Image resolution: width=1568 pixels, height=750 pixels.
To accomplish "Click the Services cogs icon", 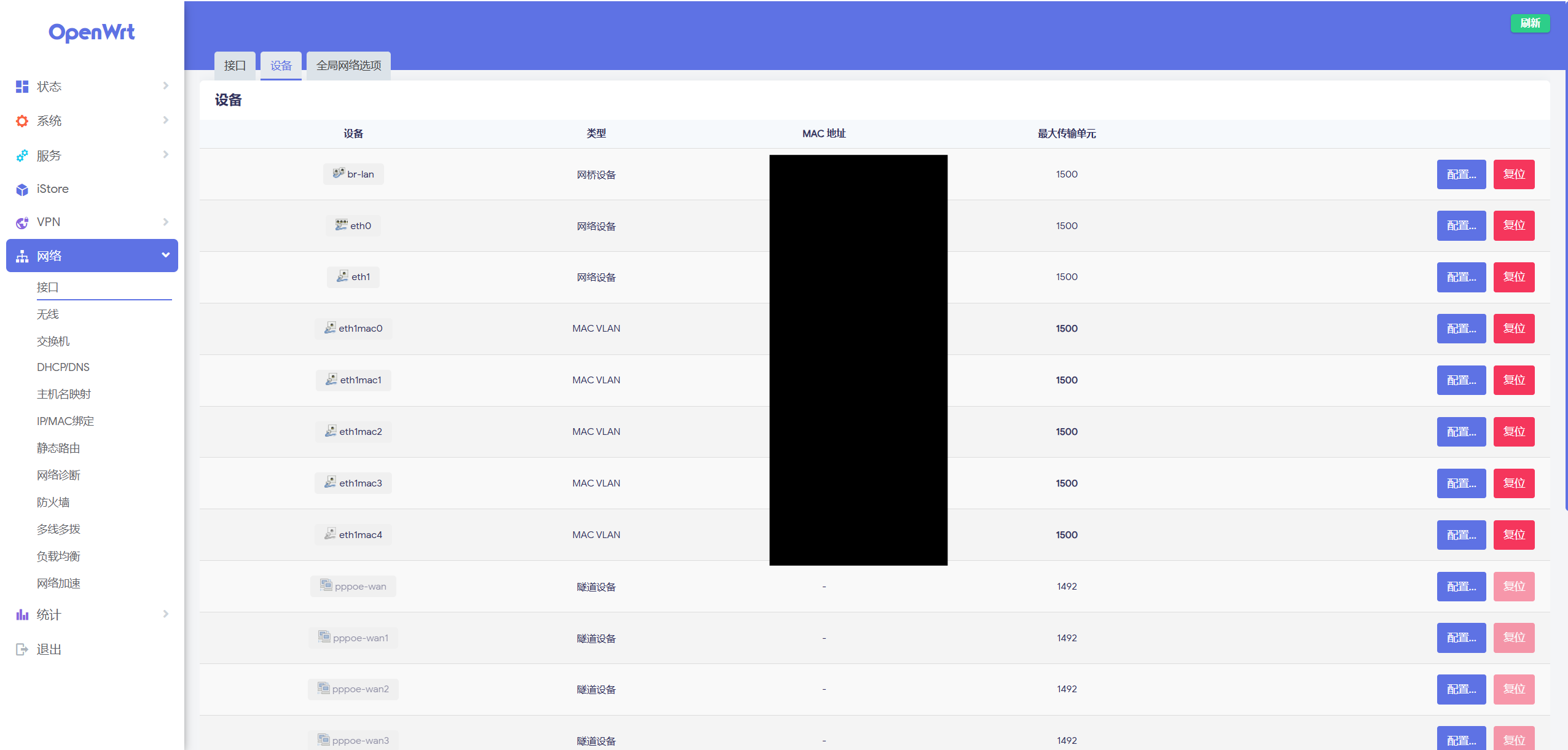I will (22, 155).
